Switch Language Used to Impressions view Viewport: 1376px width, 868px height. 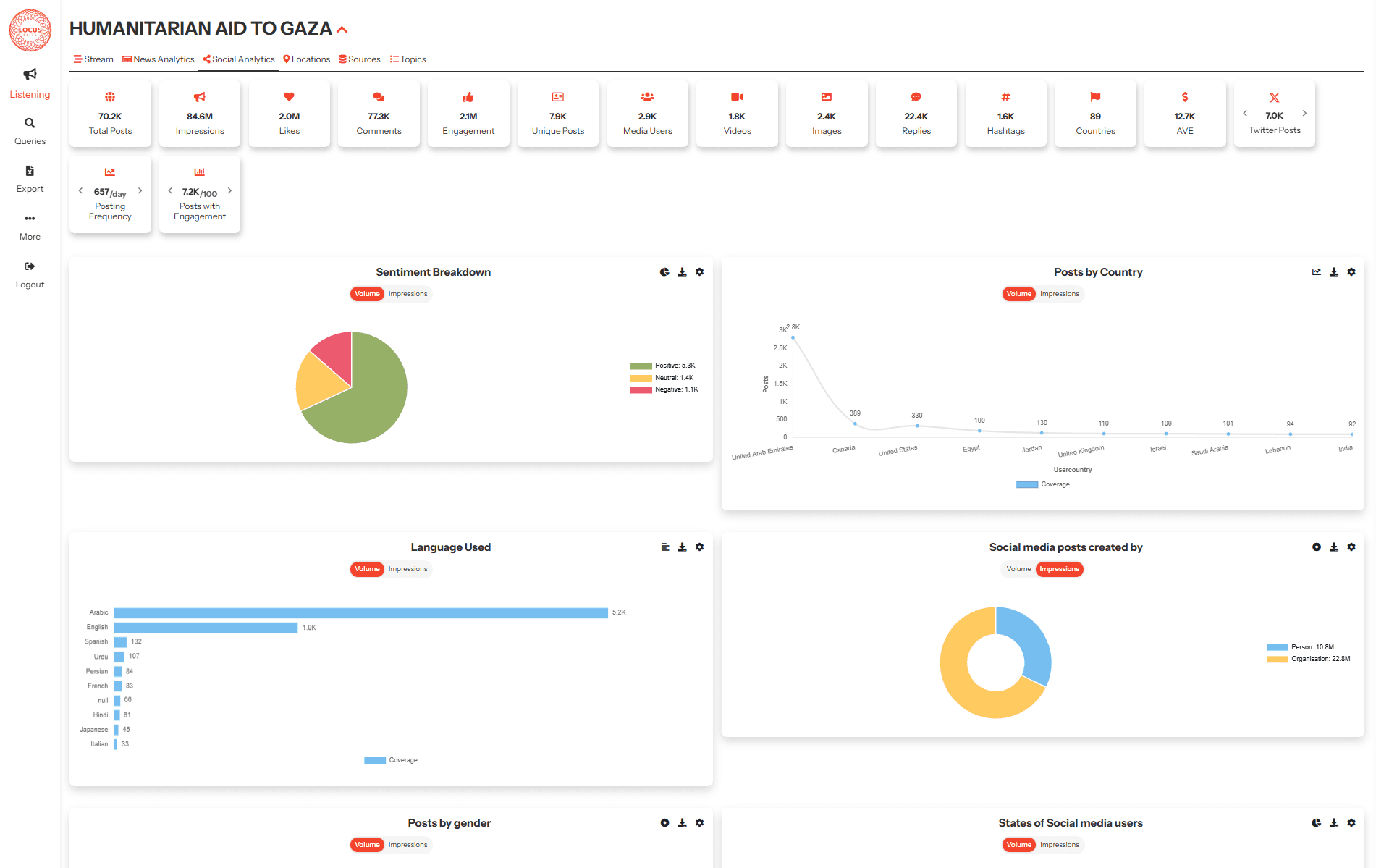[408, 569]
